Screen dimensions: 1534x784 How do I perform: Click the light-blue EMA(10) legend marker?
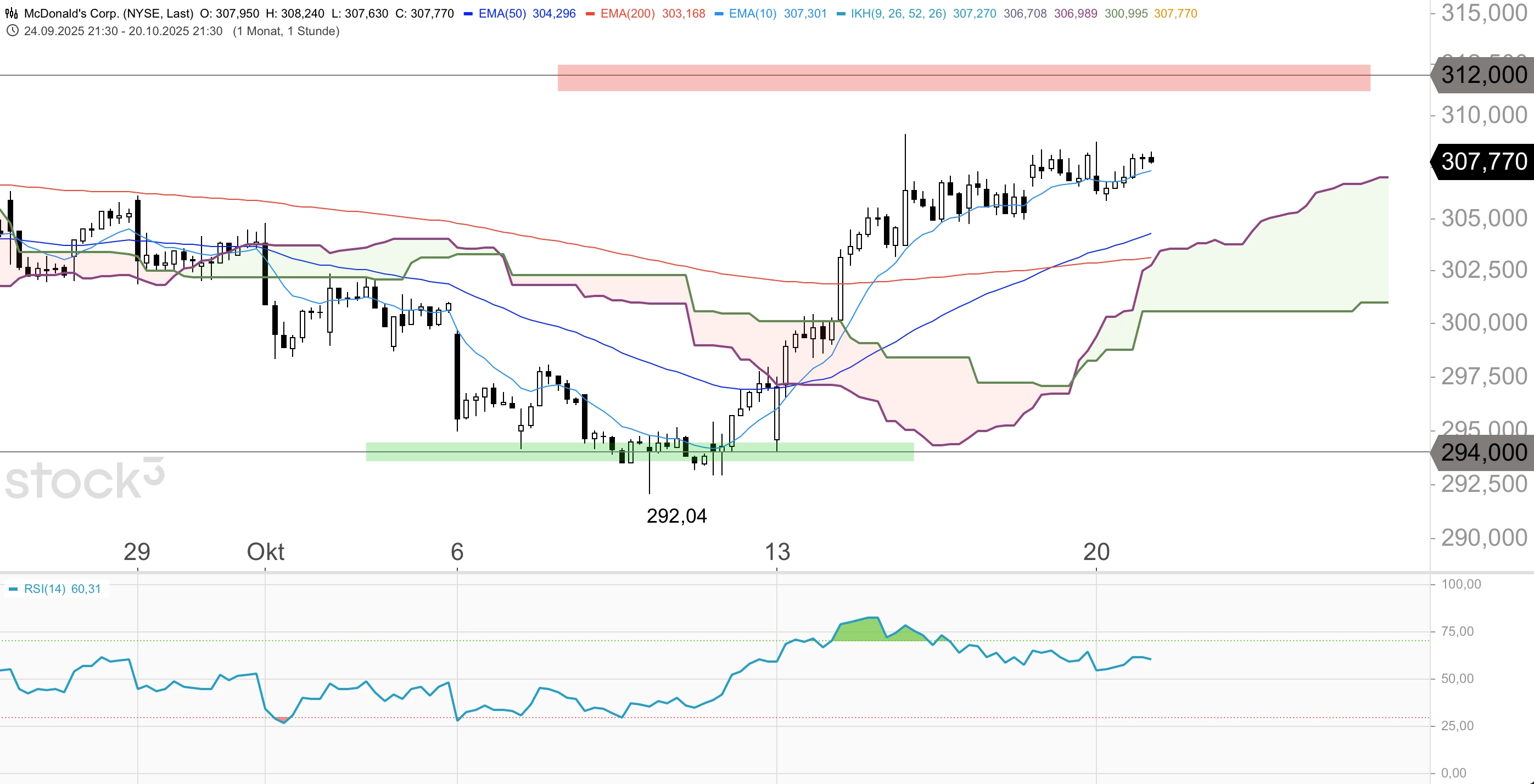click(719, 14)
